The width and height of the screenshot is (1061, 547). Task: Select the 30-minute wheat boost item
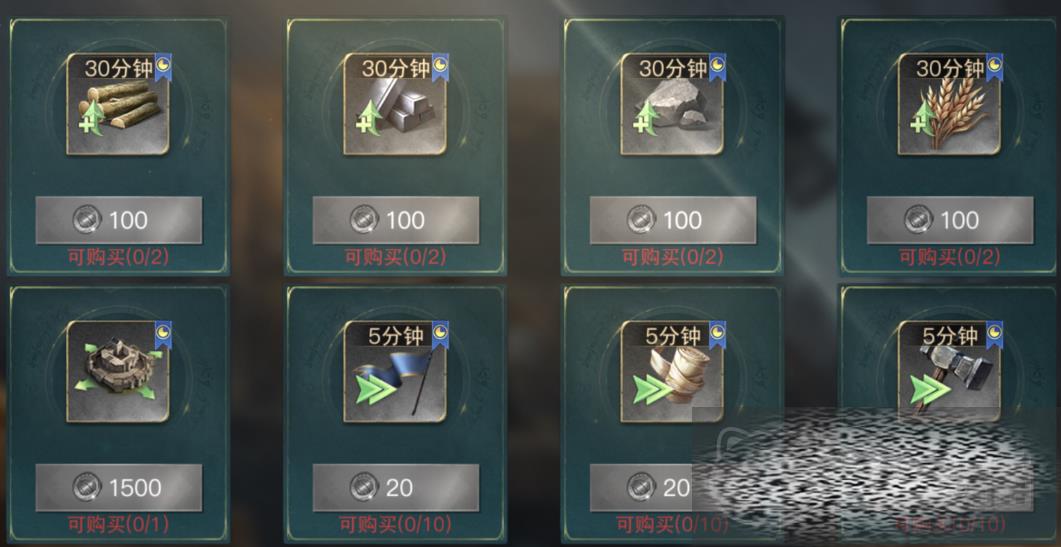pos(949,104)
